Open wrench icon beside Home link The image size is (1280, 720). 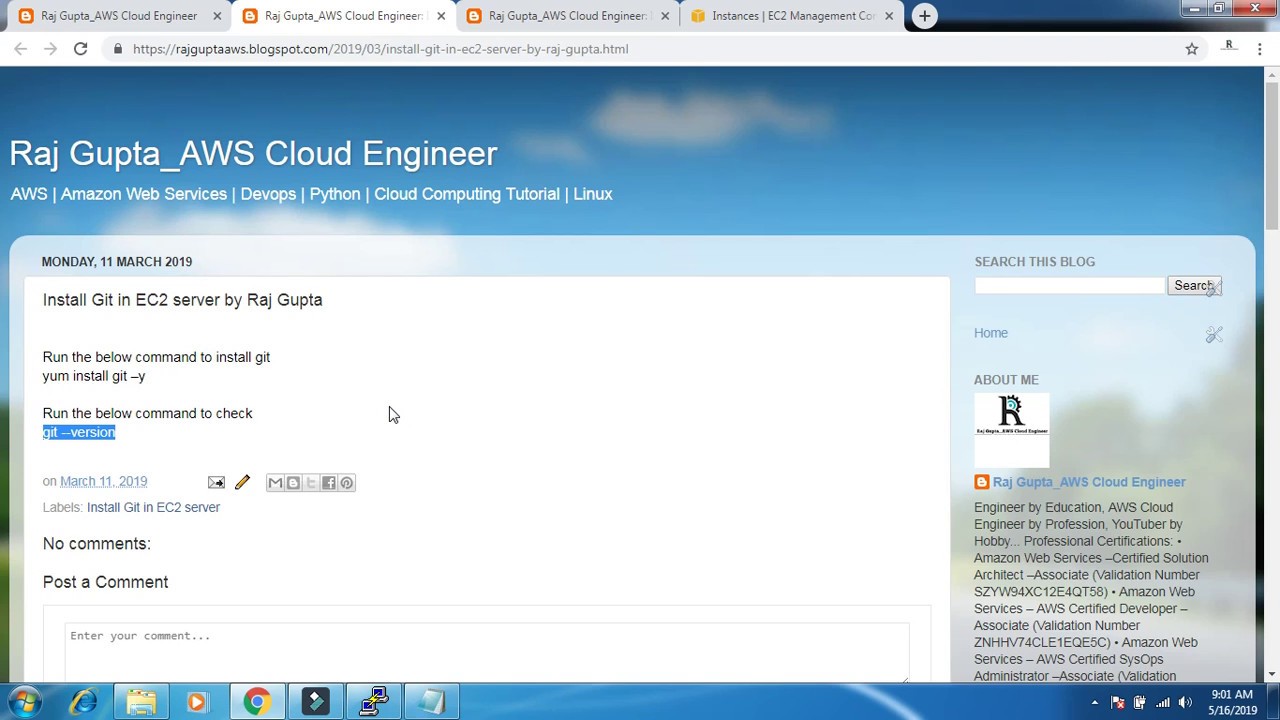click(x=1213, y=335)
